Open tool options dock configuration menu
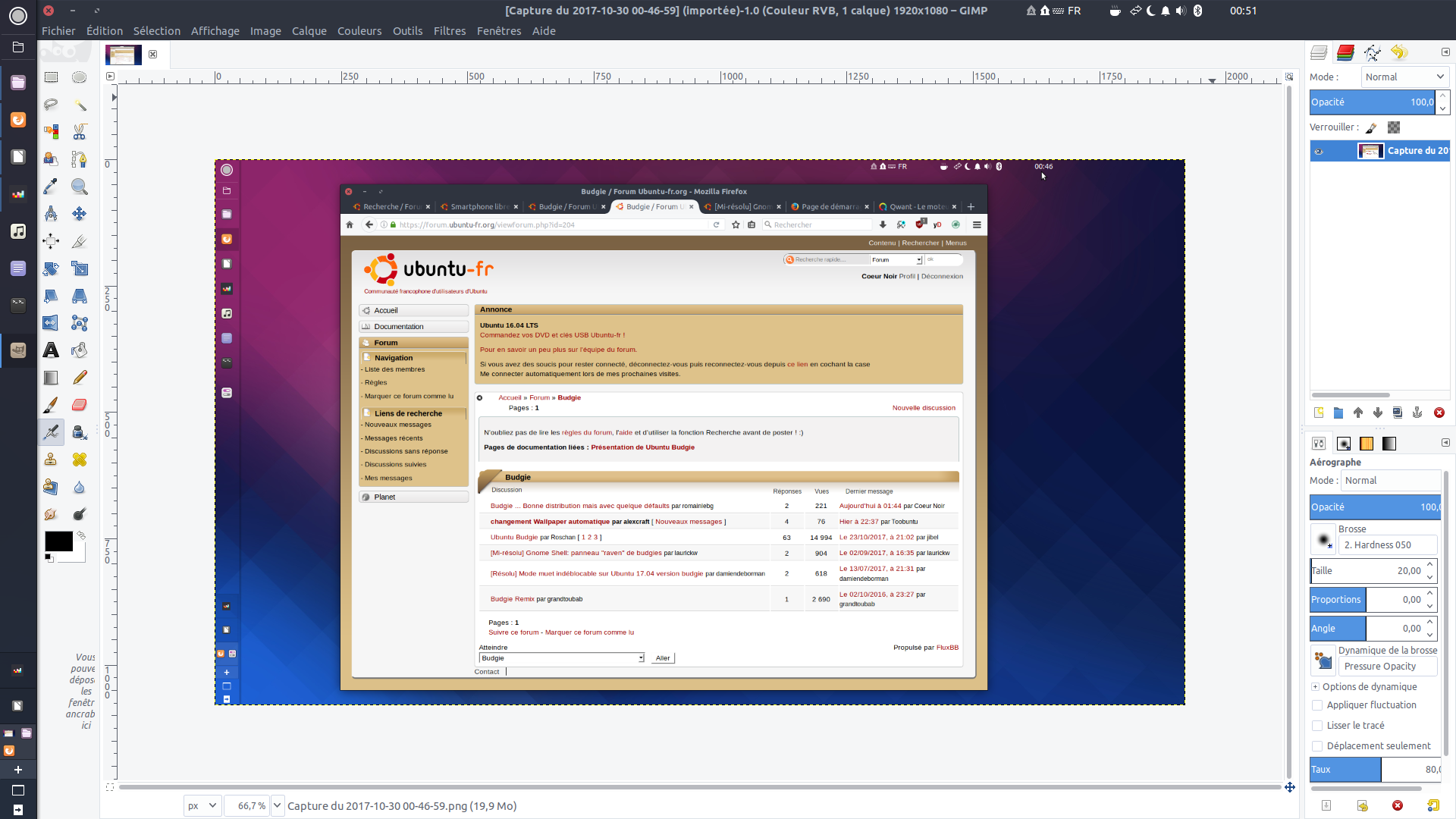Image resolution: width=1456 pixels, height=819 pixels. pos(1445,443)
